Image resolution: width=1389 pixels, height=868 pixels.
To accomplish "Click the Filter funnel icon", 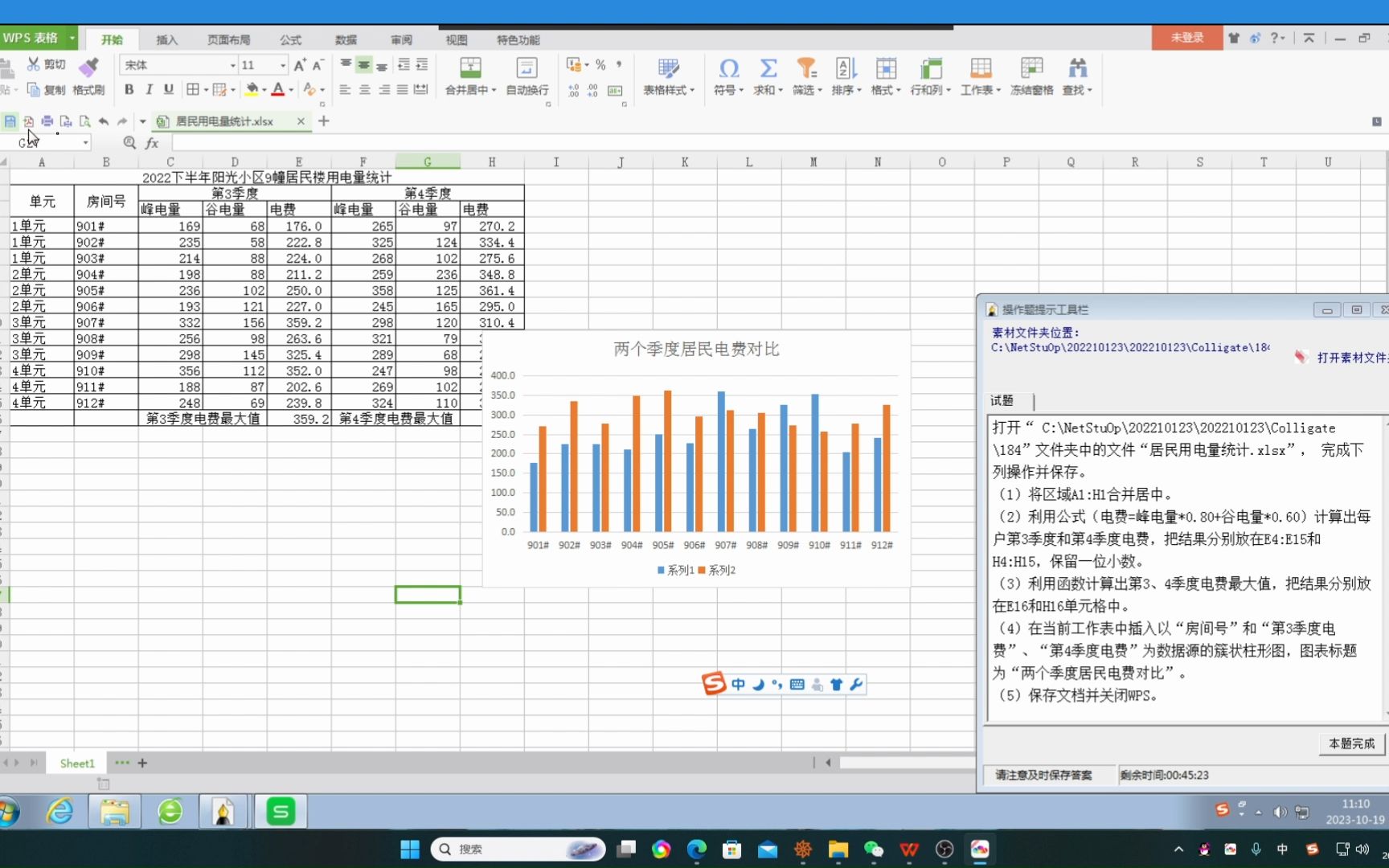I will coord(806,68).
